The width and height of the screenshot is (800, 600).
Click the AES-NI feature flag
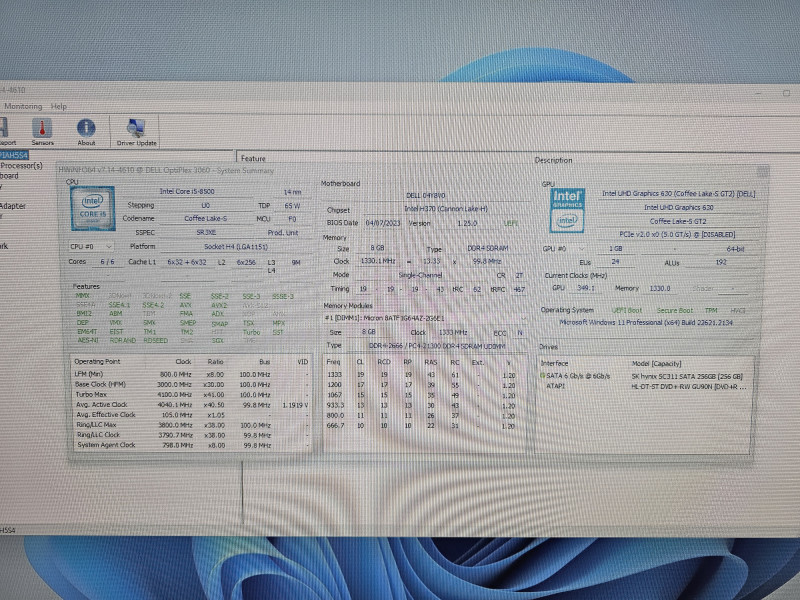point(88,340)
